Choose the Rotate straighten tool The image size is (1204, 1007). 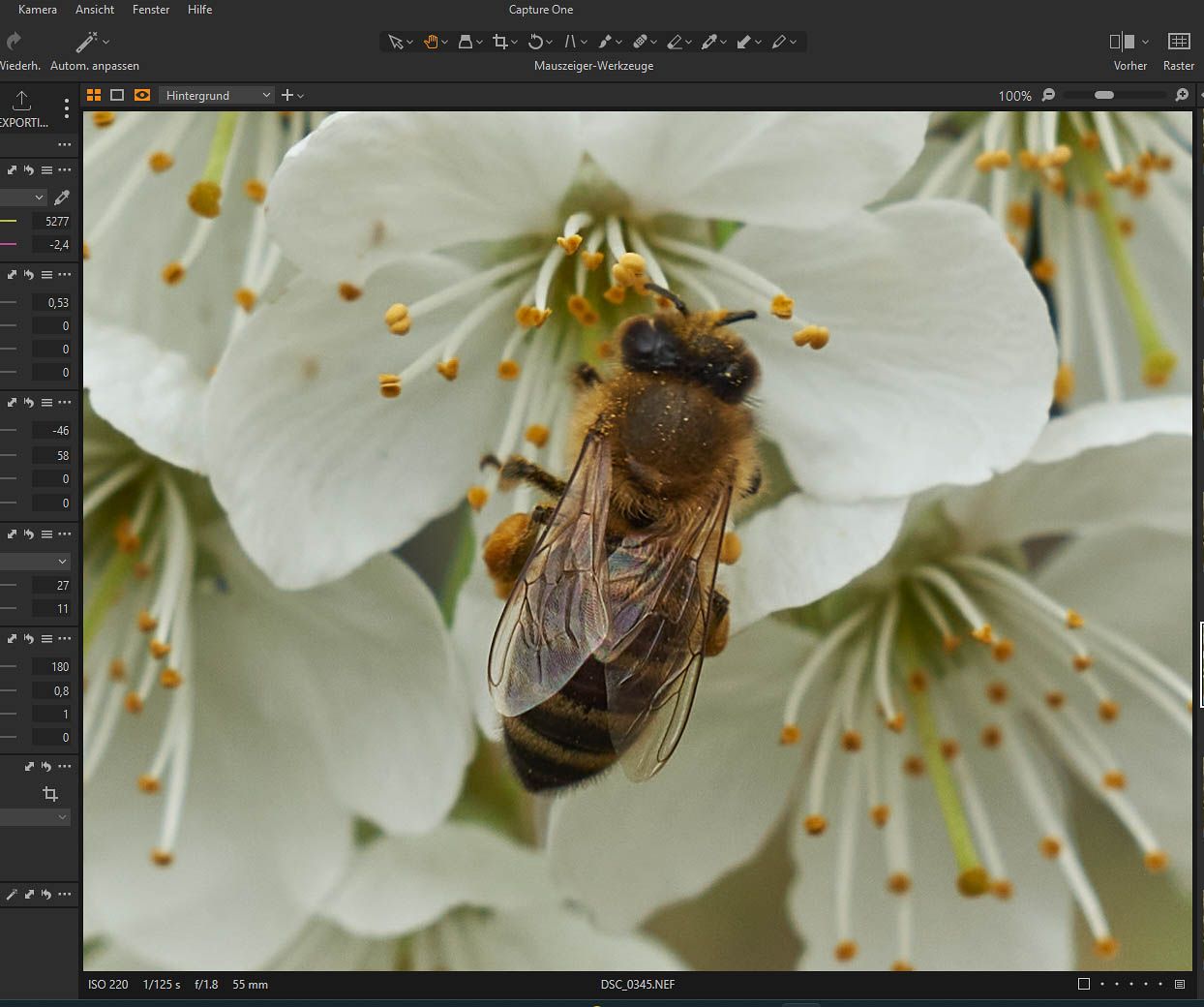click(x=535, y=42)
